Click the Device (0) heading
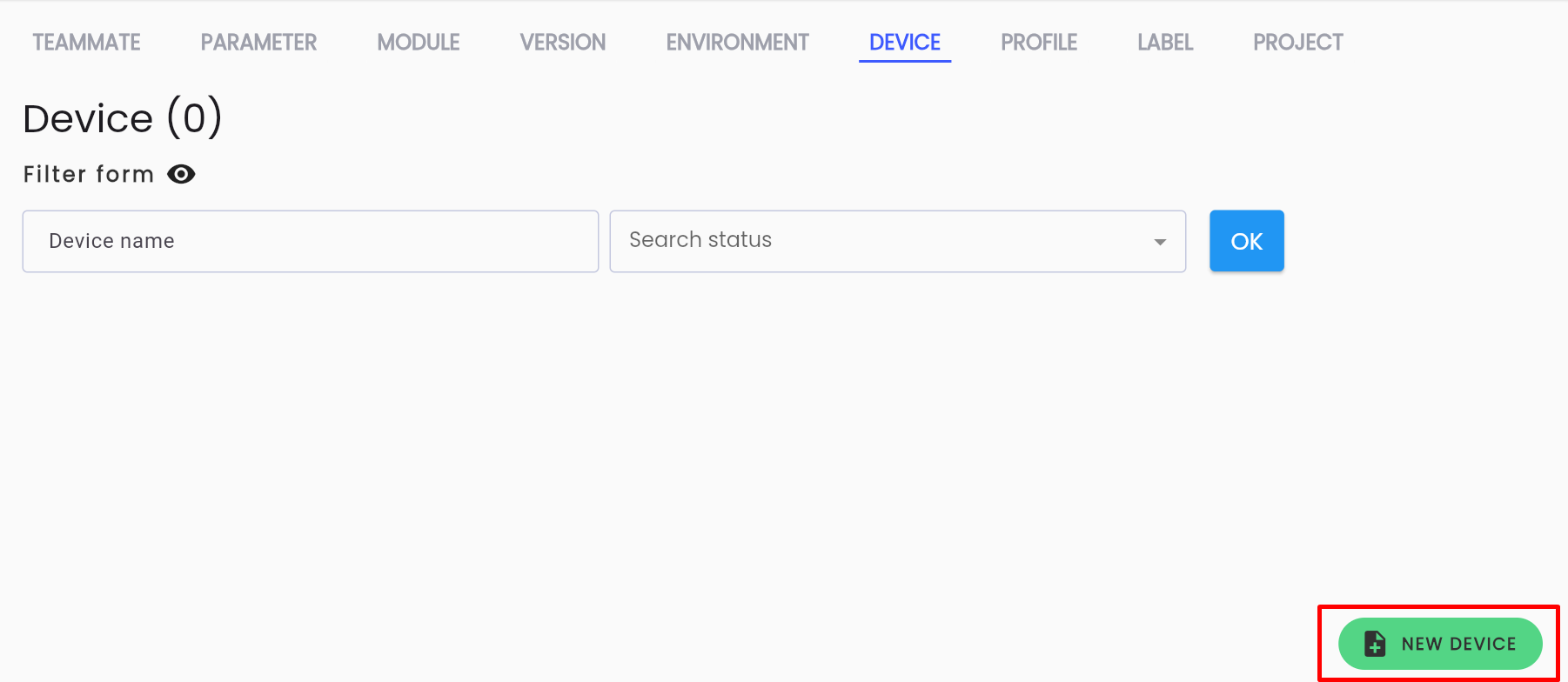 [123, 118]
